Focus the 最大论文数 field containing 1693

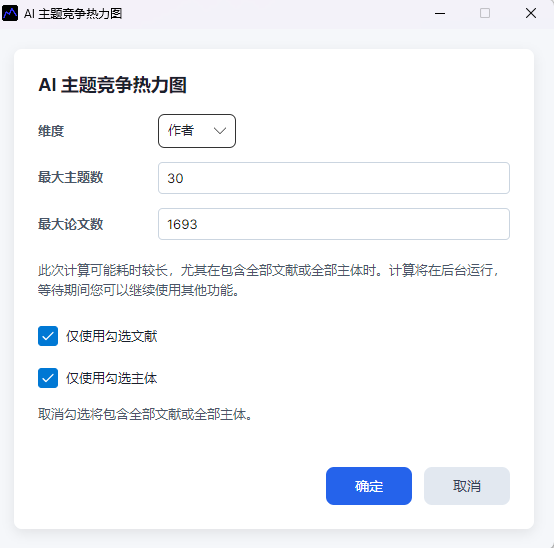[334, 224]
